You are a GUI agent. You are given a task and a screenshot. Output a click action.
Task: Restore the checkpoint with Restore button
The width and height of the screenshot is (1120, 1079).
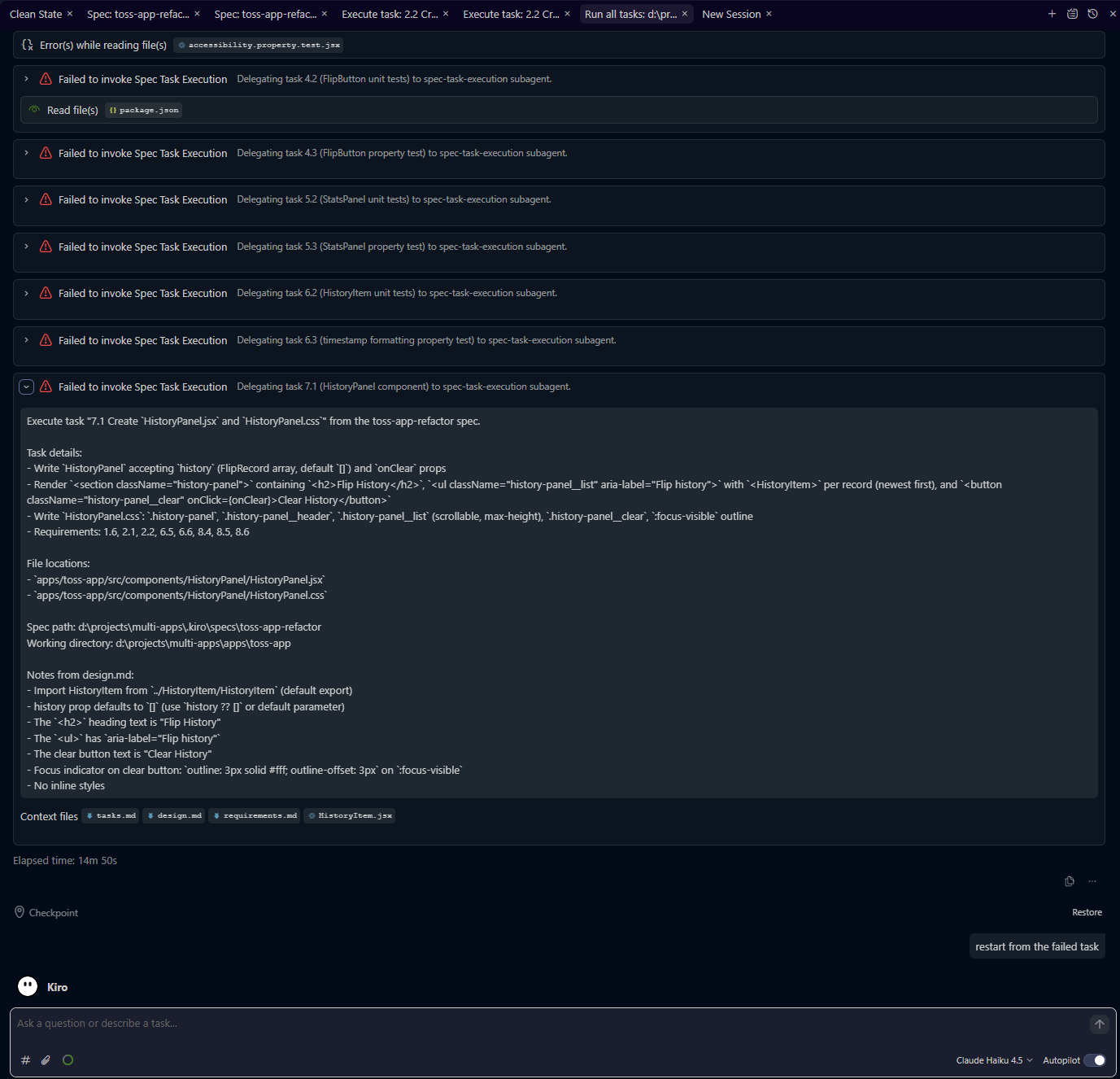coord(1087,912)
